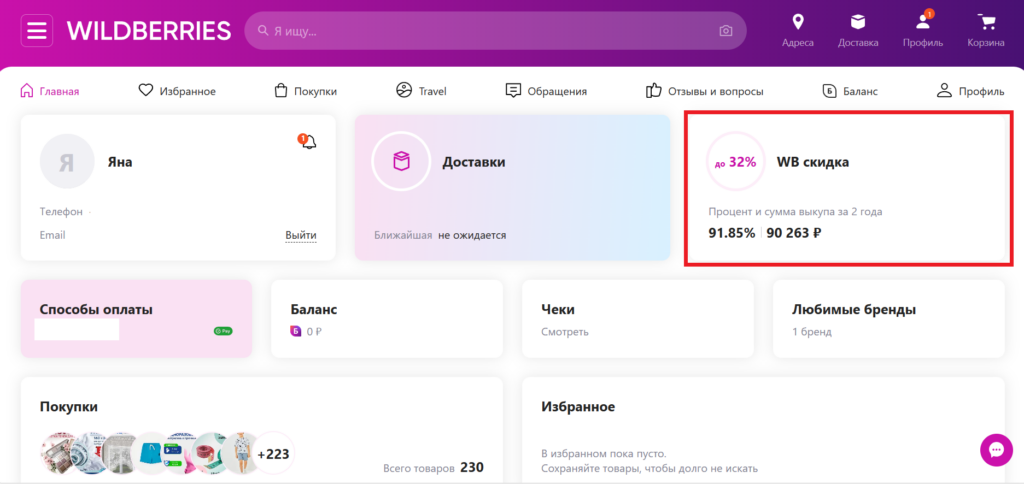Click the purple balance icon next to 0 ₽
1024x484 pixels.
(296, 332)
